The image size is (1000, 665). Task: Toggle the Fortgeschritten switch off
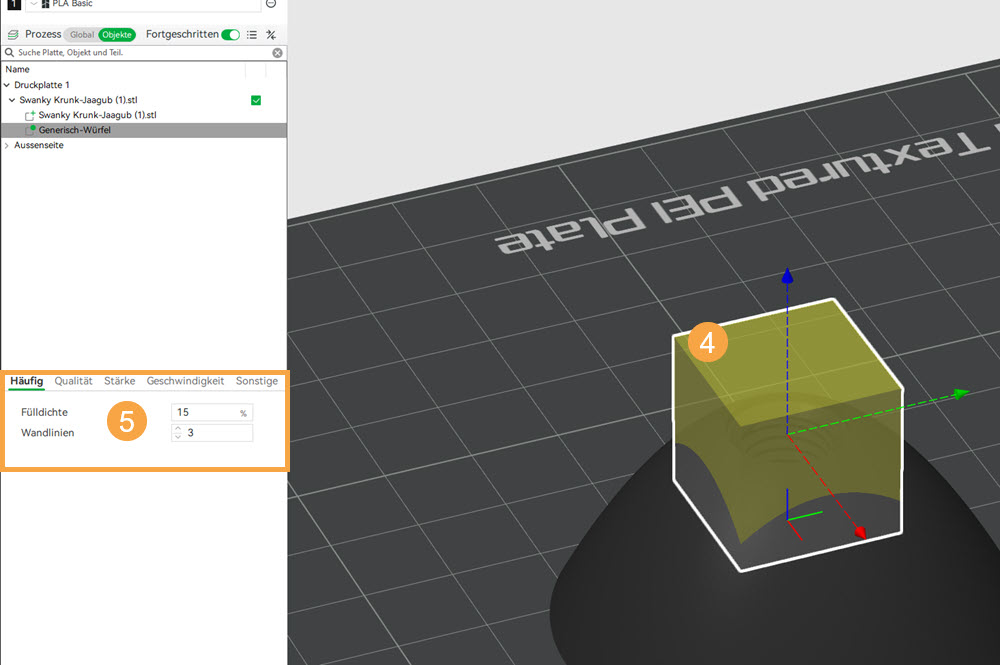click(230, 34)
